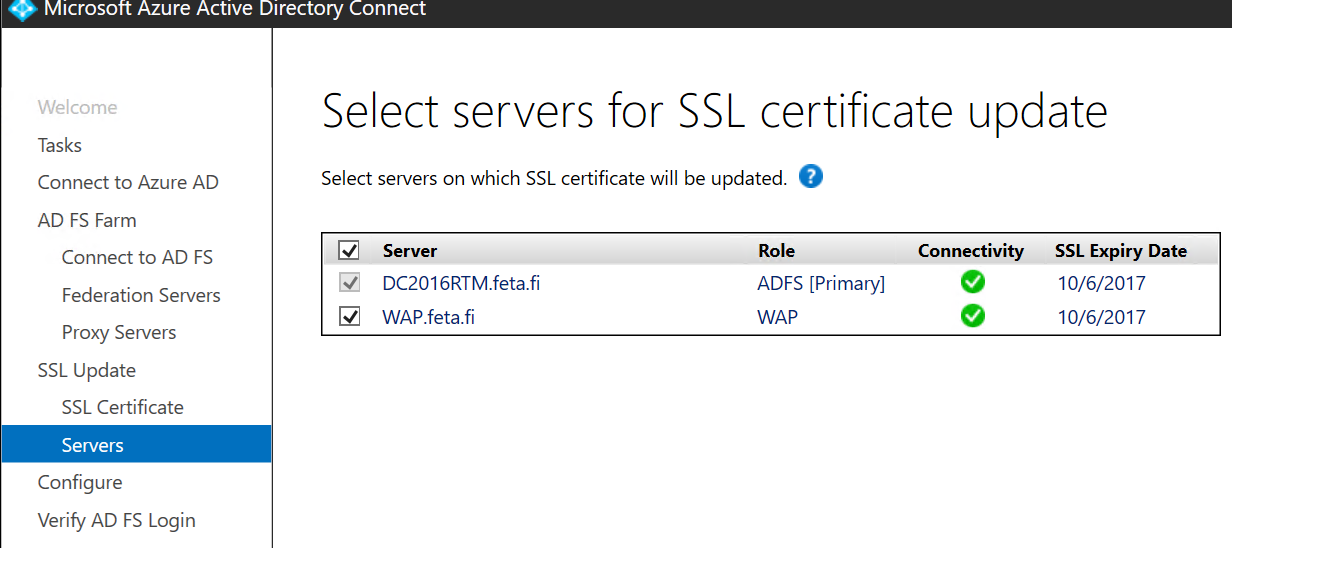Toggle the select-all servers header checkbox
The height and width of the screenshot is (582, 1320).
tap(349, 250)
